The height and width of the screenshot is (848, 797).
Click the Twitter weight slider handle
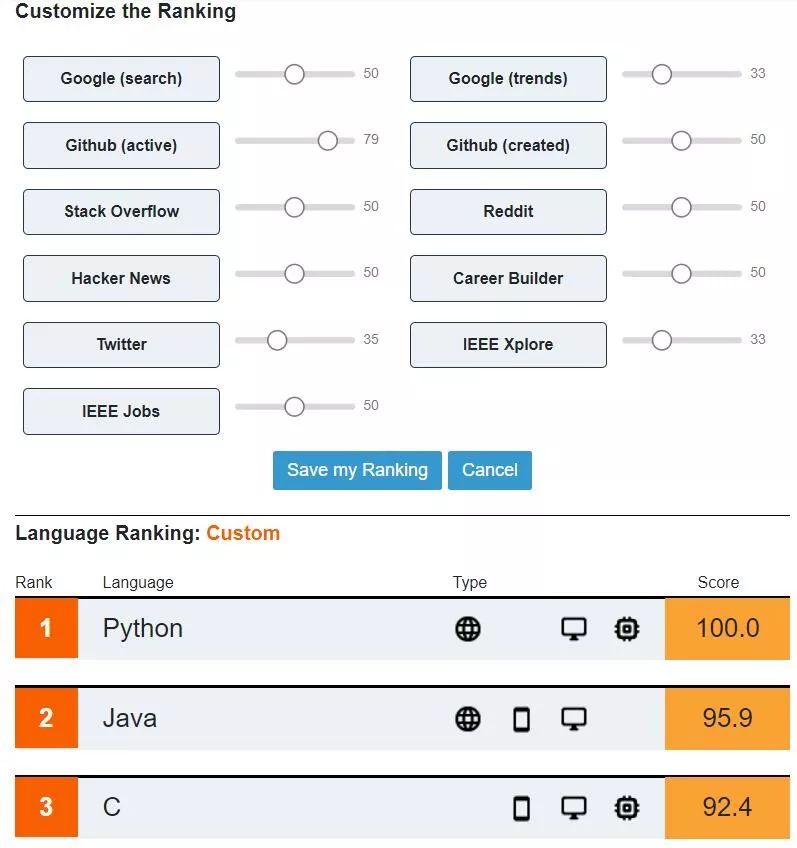click(277, 341)
